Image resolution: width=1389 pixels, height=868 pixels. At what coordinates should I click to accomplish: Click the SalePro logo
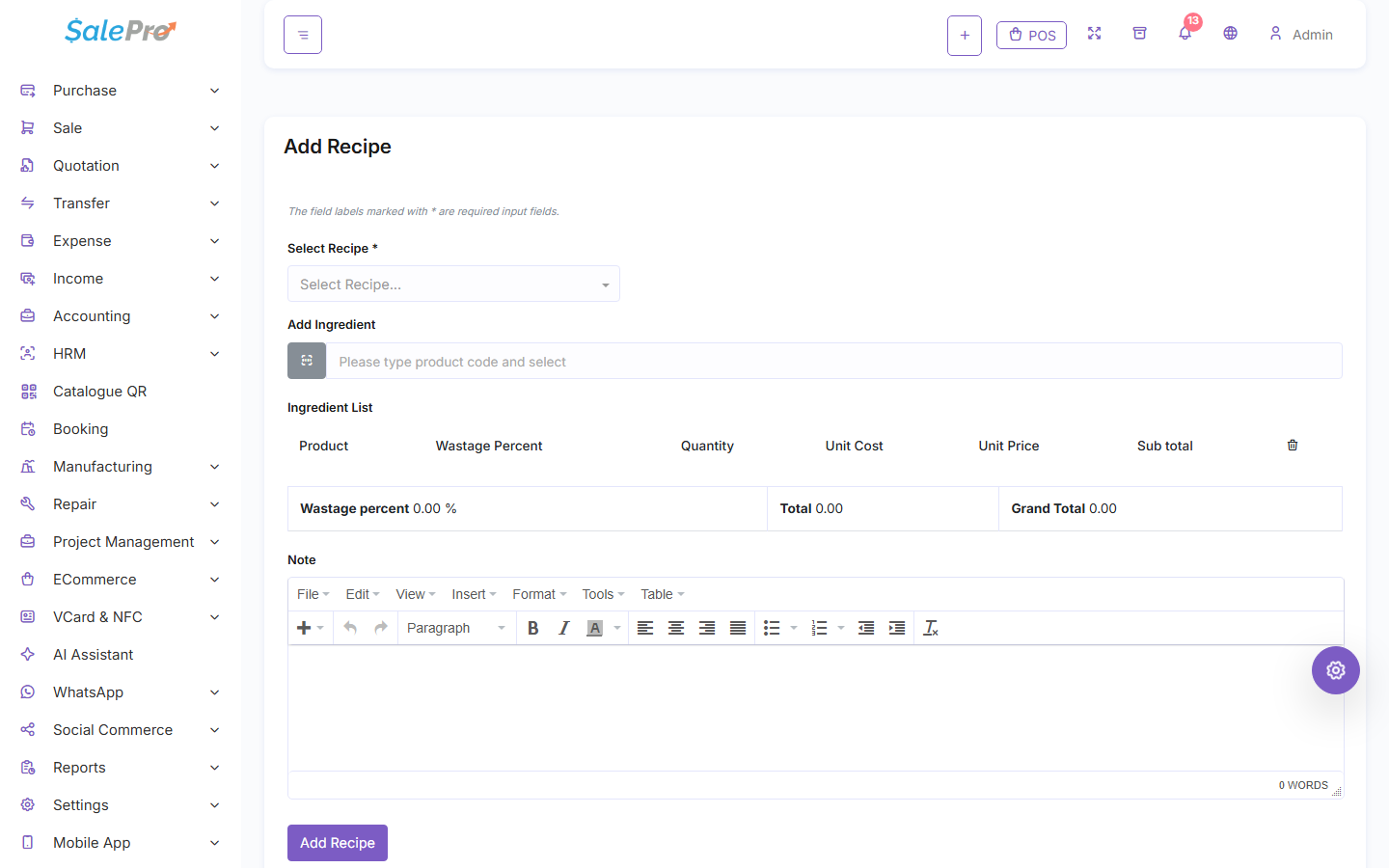pyautogui.click(x=121, y=31)
